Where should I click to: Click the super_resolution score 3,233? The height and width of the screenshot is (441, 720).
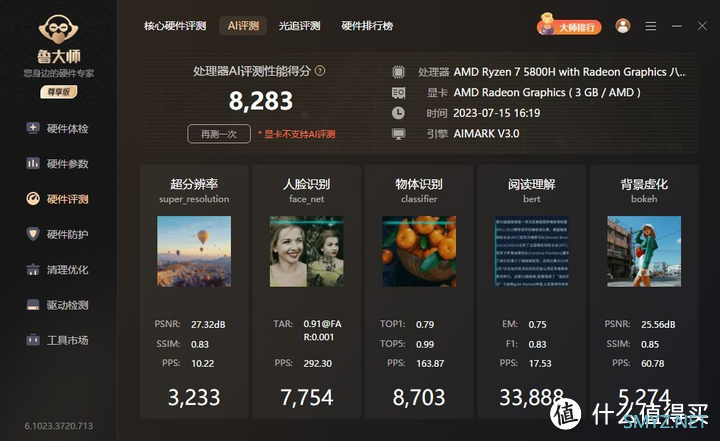click(194, 397)
